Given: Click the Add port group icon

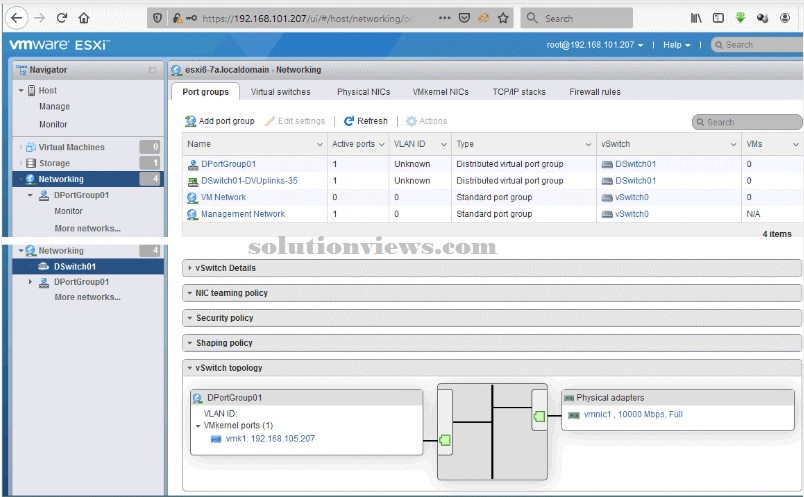Looking at the screenshot, I should pos(190,121).
